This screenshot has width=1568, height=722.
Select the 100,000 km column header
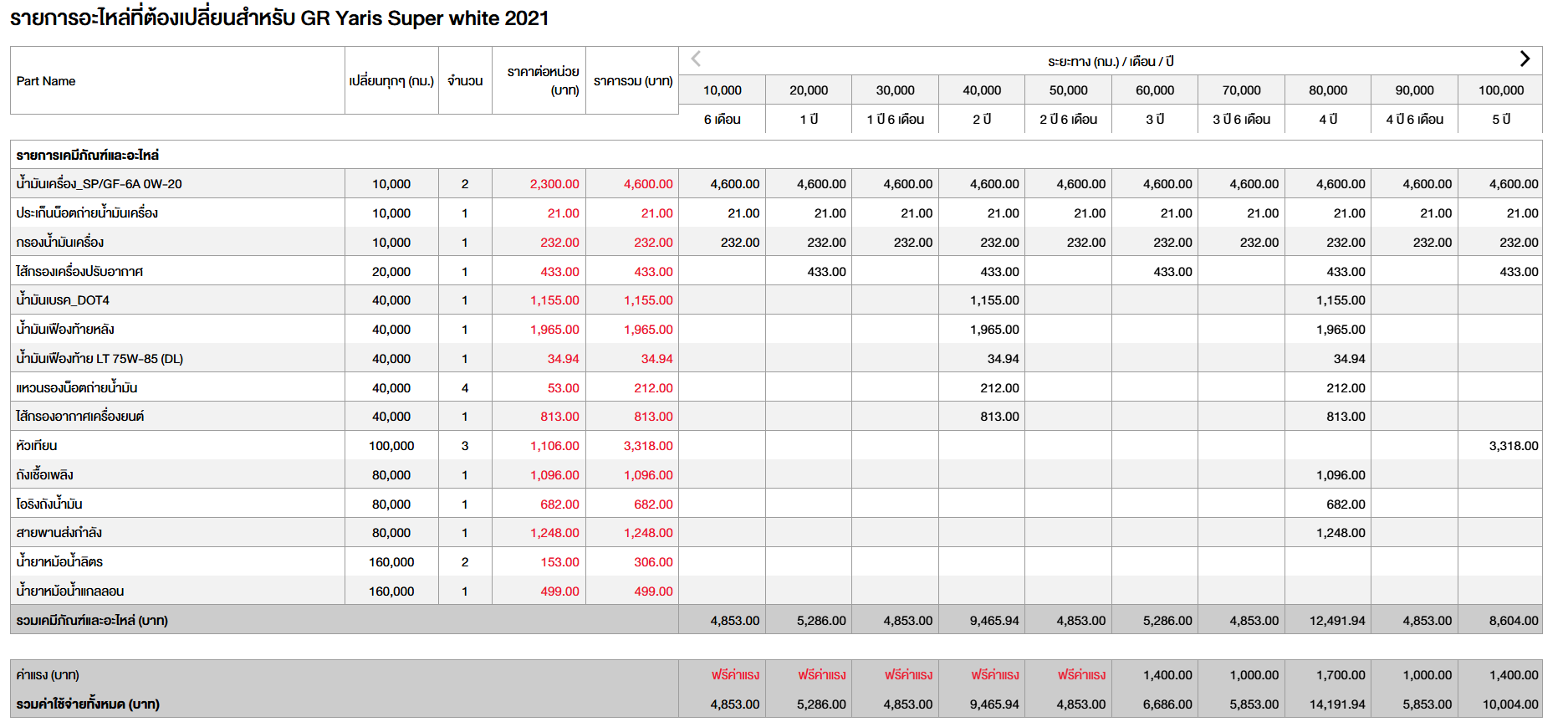[x=1500, y=90]
